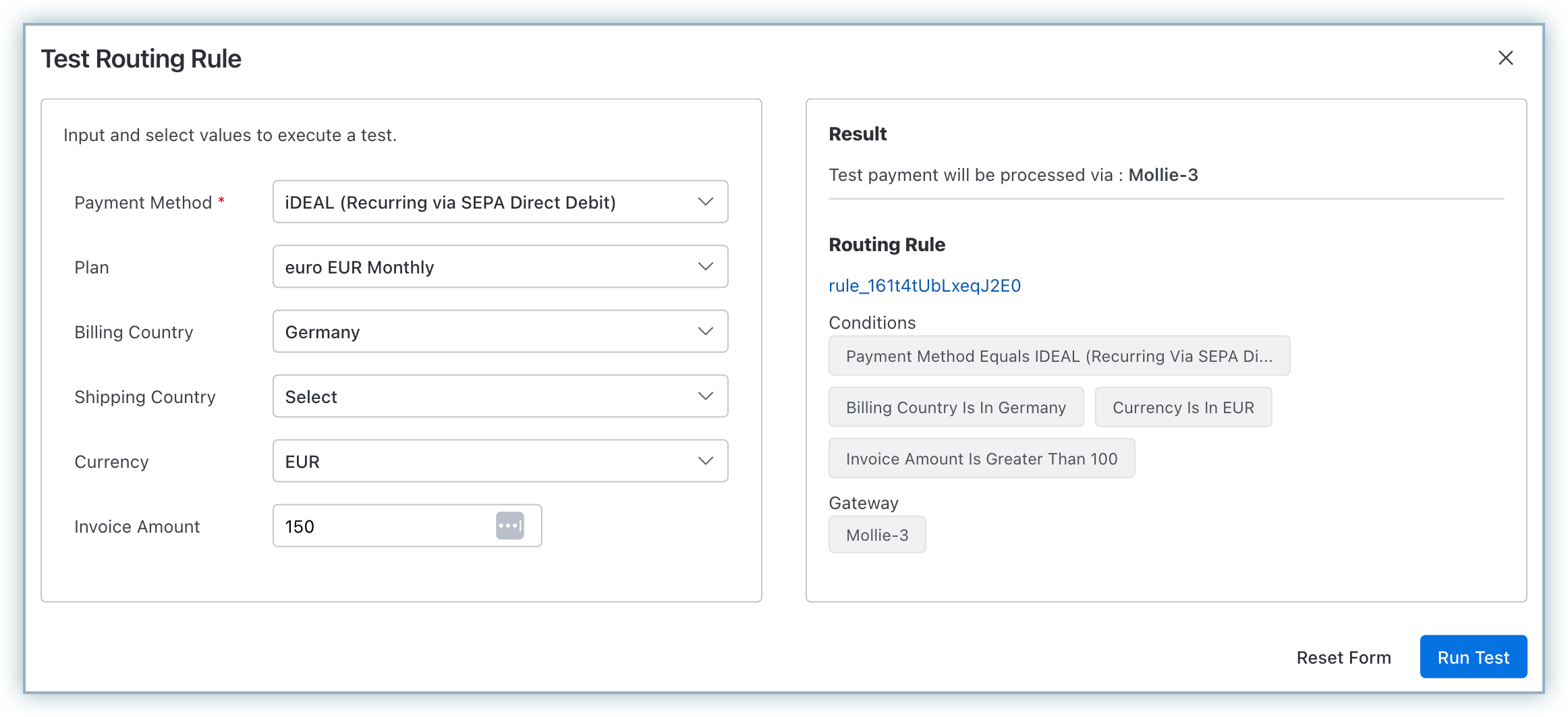Click the bold Mollie-3 text in Result line

pos(1163,175)
